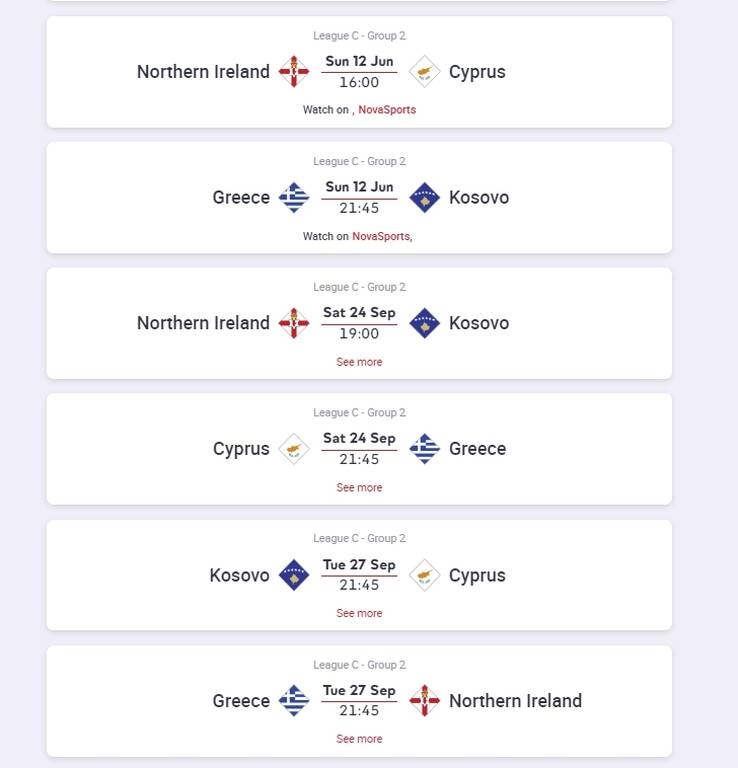Click Northern Ireland name in last match card
Image resolution: width=738 pixels, height=768 pixels.
click(515, 701)
